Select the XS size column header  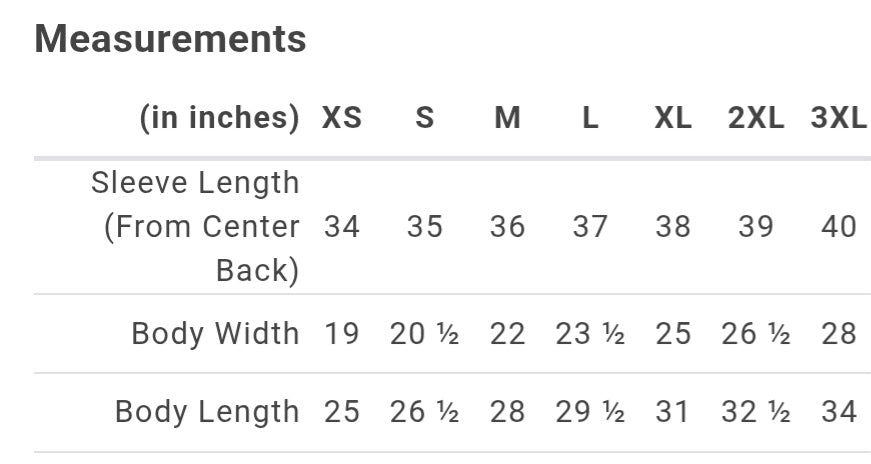click(342, 118)
